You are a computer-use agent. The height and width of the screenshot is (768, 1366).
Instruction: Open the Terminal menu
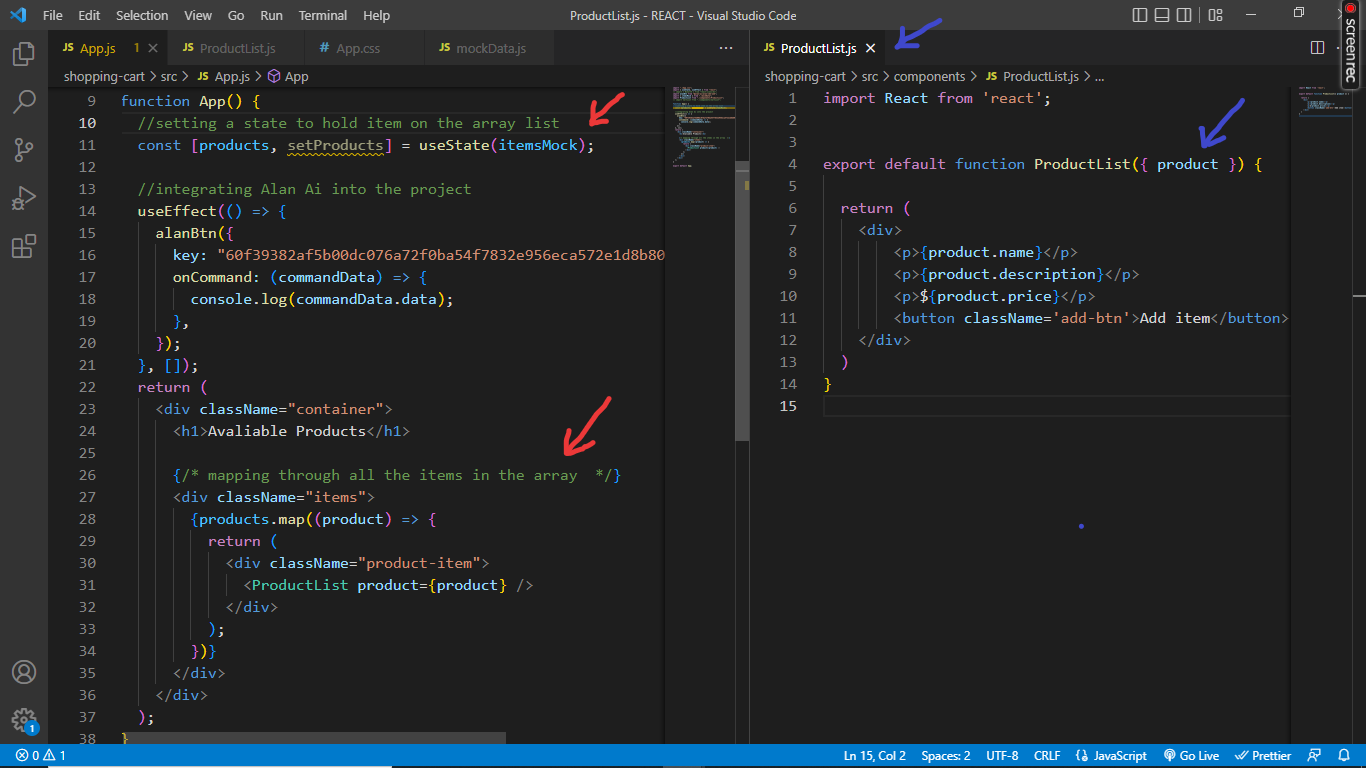[323, 15]
